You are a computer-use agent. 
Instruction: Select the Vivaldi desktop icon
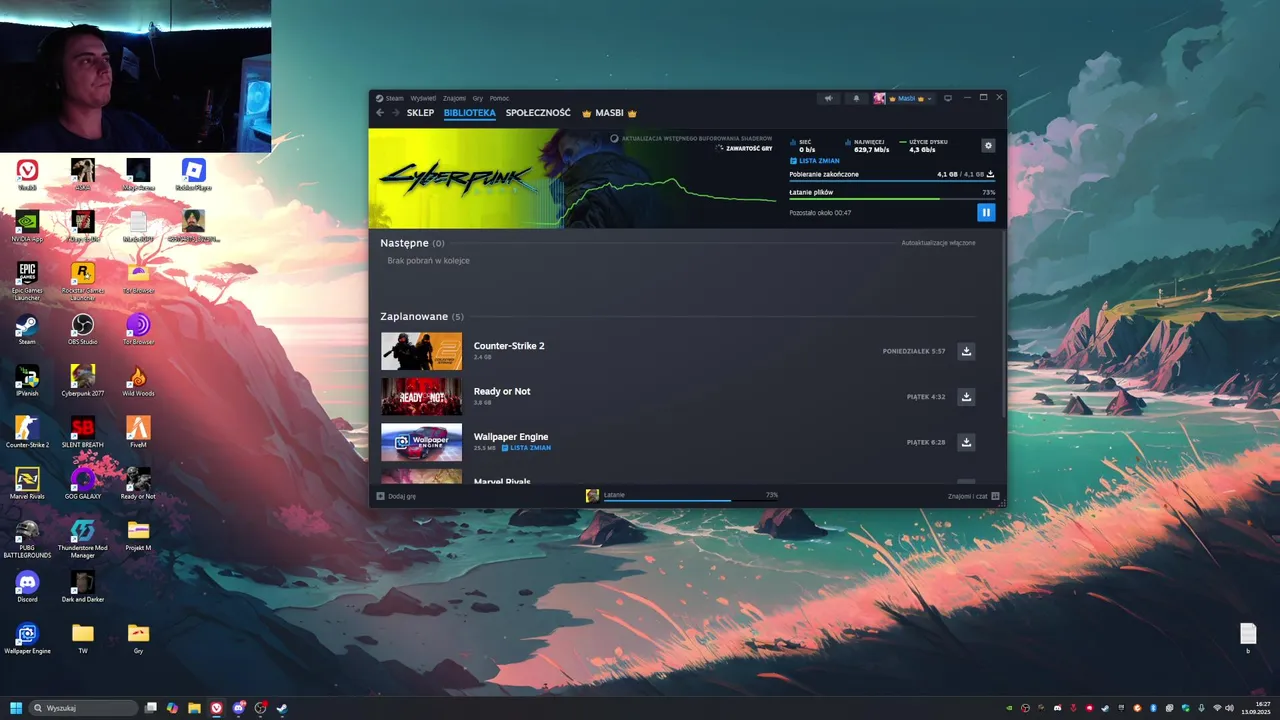pyautogui.click(x=27, y=173)
